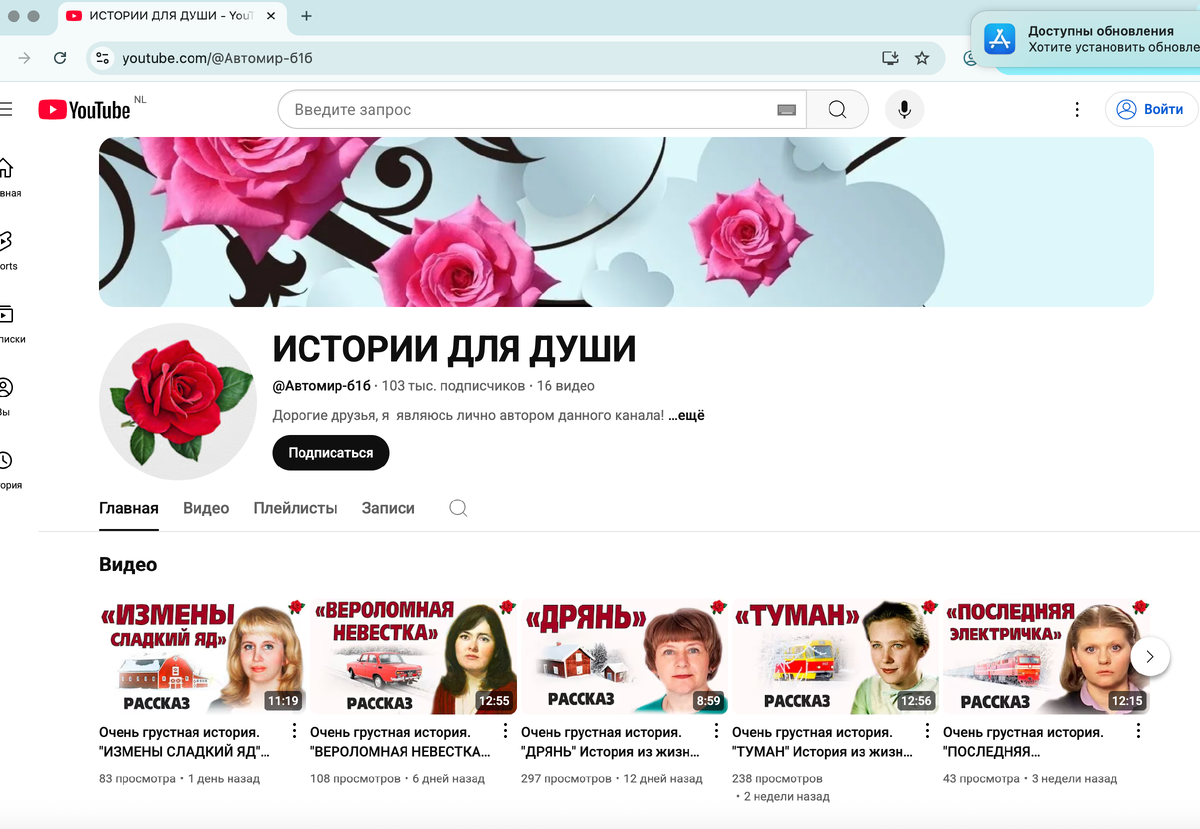Open the App Store update notification icon
Image resolution: width=1200 pixels, height=829 pixels.
[1000, 39]
